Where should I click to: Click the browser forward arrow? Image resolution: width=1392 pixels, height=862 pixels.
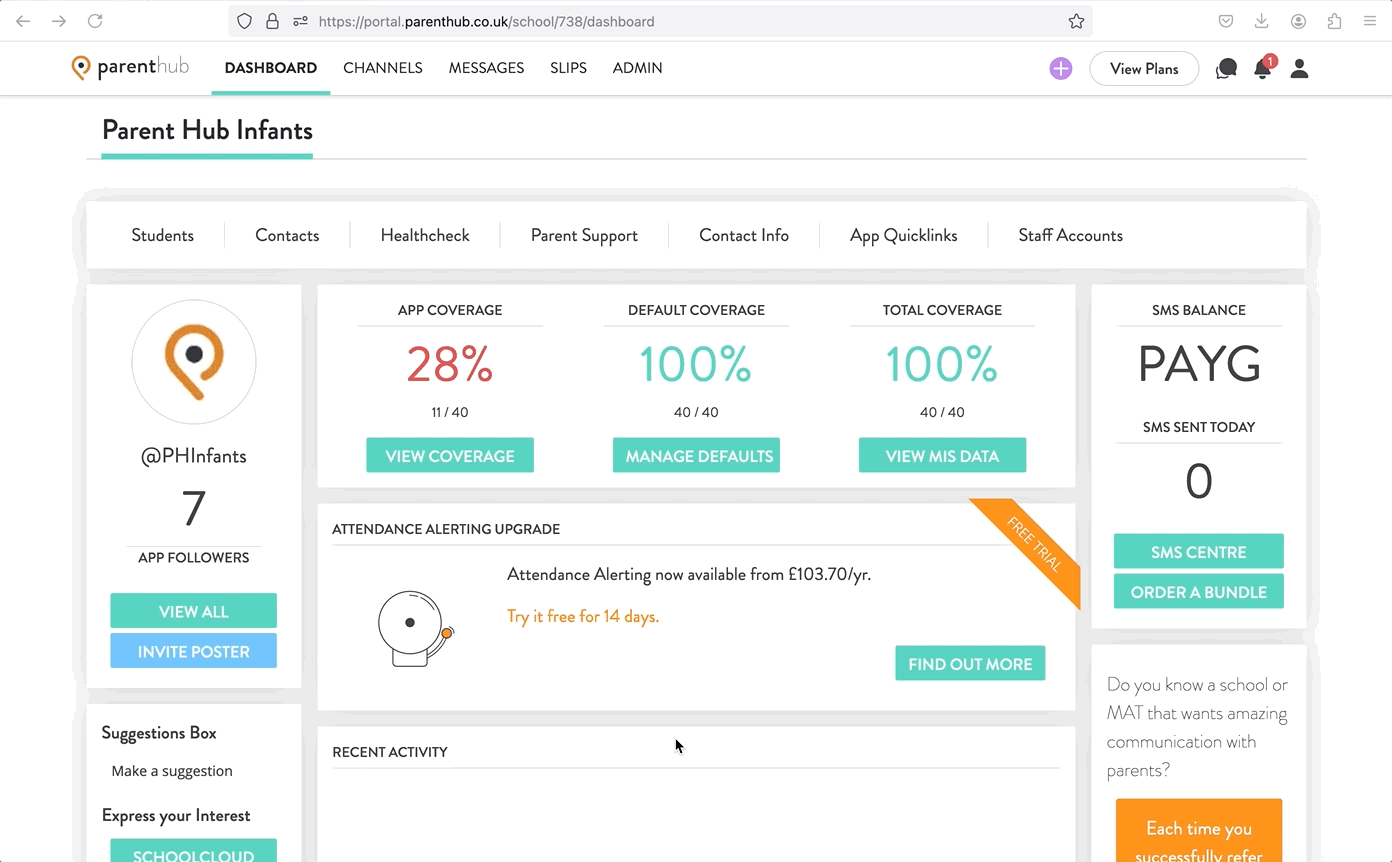(x=59, y=21)
